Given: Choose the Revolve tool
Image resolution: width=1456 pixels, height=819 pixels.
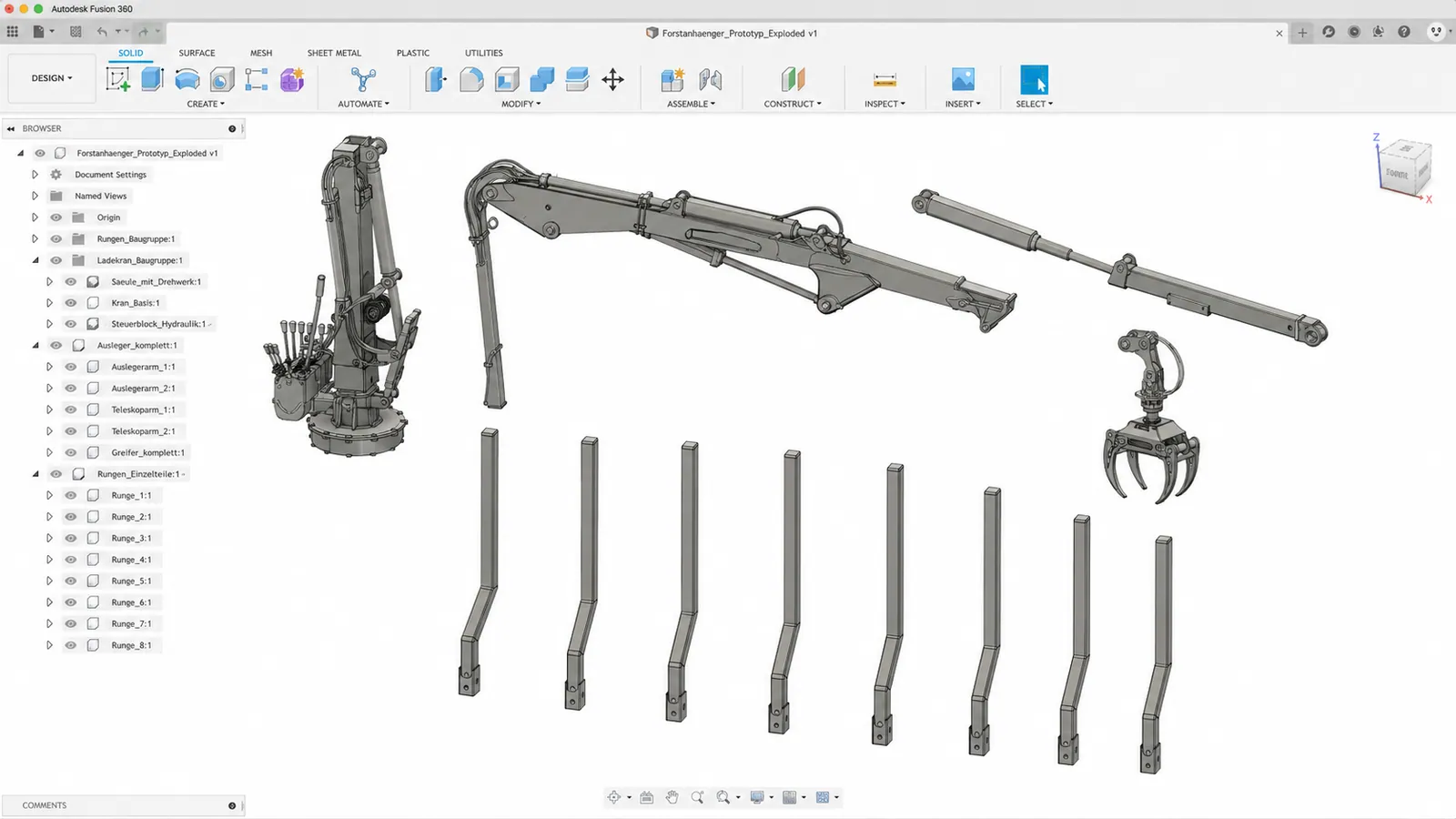Looking at the screenshot, I should (x=187, y=80).
